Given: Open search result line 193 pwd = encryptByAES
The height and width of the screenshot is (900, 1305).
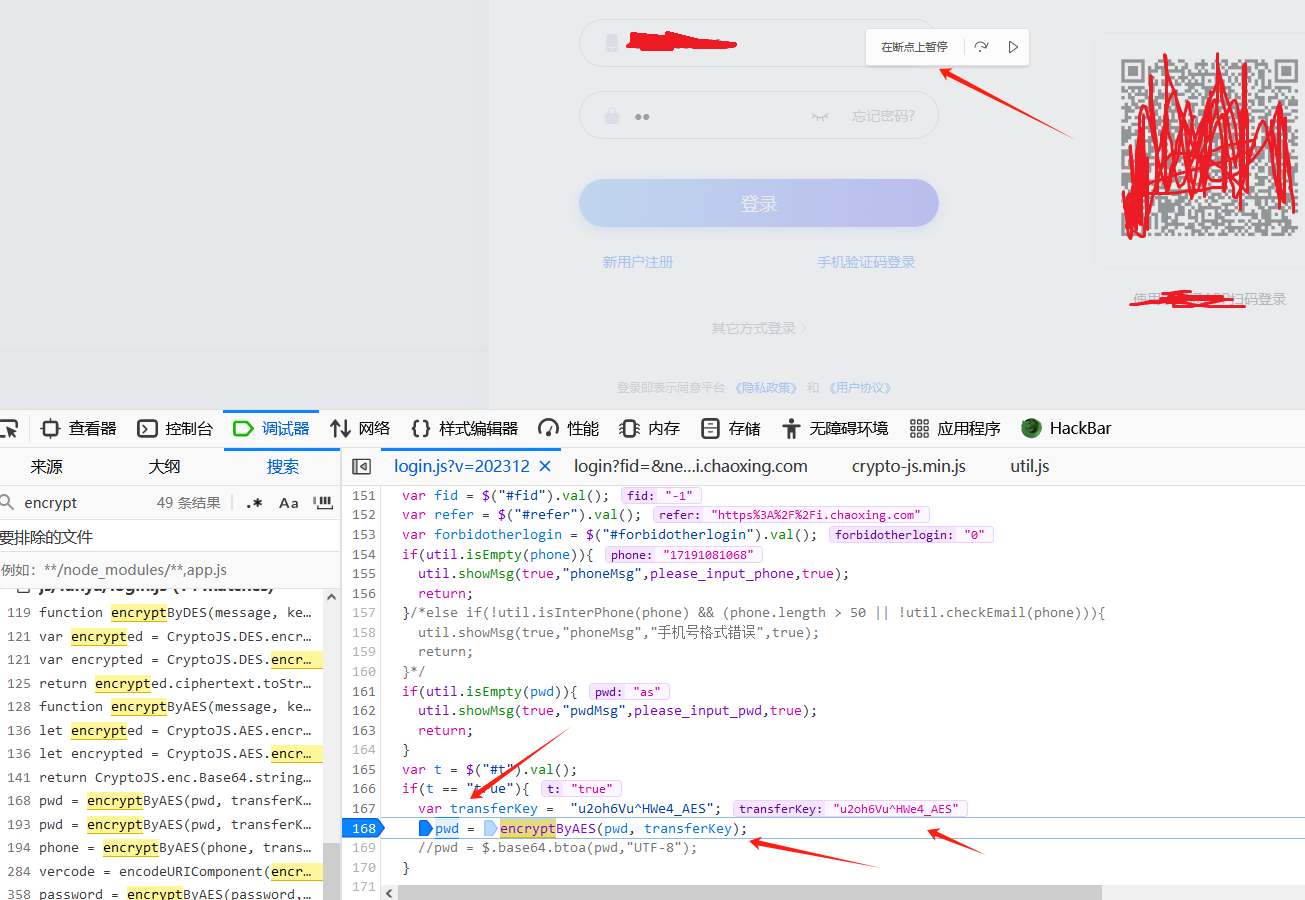Looking at the screenshot, I should [x=162, y=825].
